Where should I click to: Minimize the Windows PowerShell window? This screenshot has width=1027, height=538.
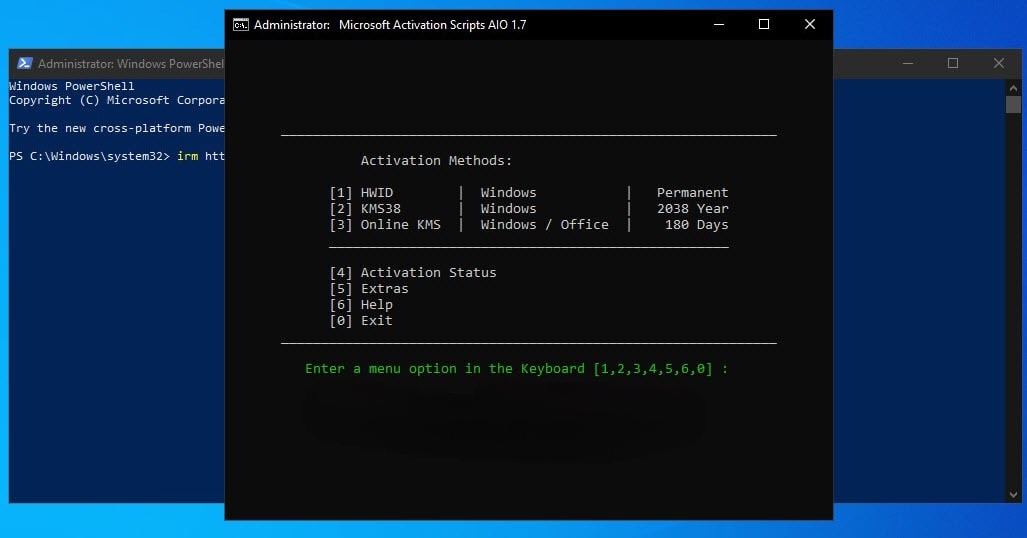908,64
